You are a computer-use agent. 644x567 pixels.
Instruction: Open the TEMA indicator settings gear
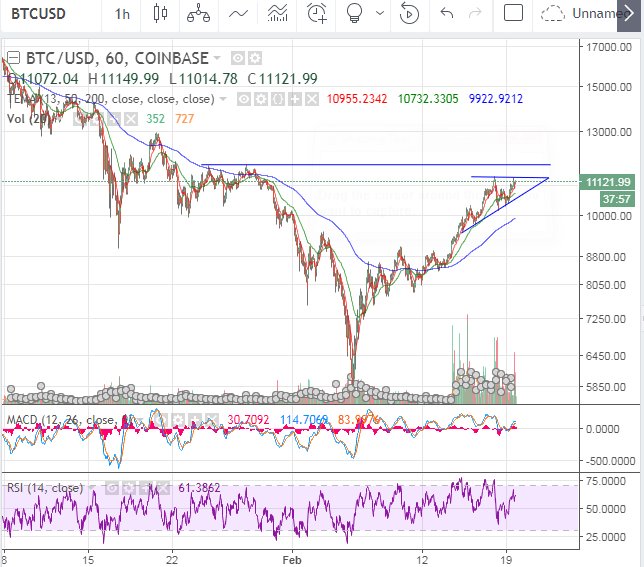pos(261,99)
